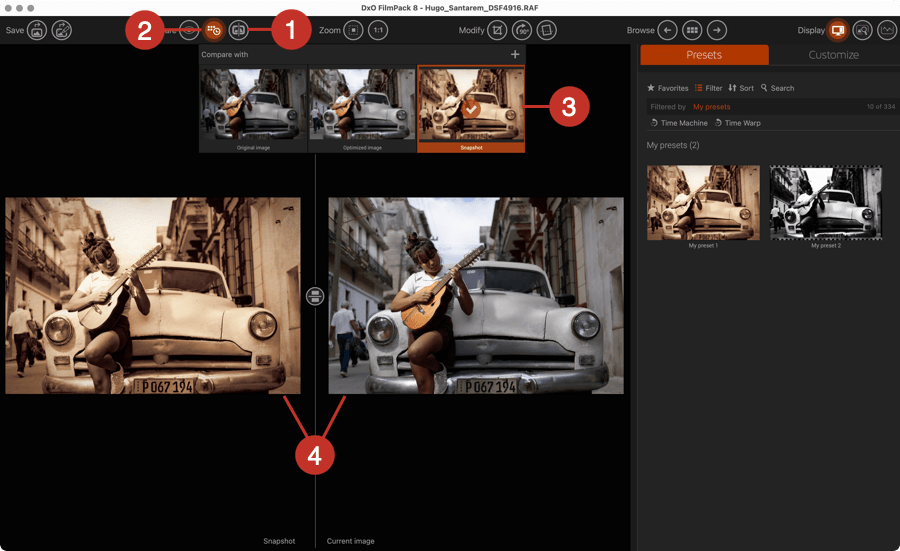
Task: Toggle the loupe display button
Action: [x=862, y=31]
